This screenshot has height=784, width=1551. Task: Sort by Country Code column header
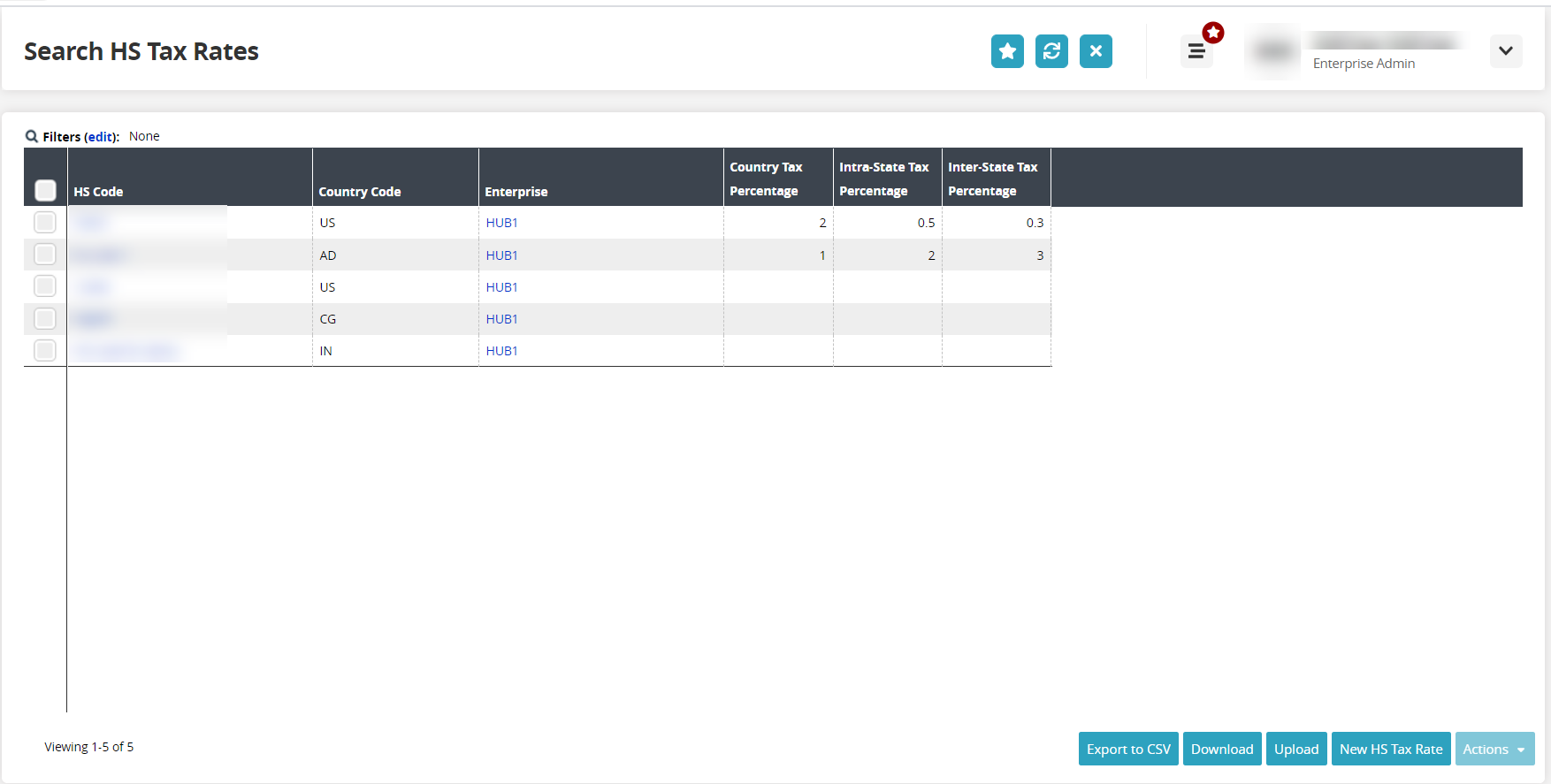360,192
